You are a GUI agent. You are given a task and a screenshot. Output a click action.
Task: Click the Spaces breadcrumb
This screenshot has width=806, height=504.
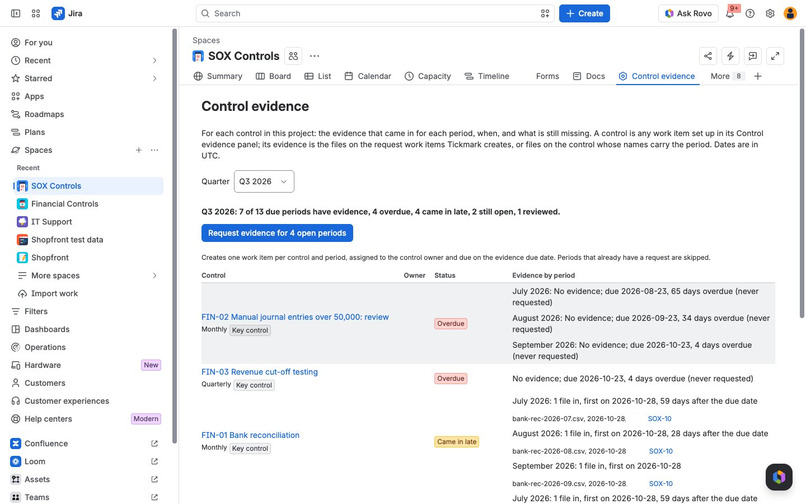tap(206, 40)
